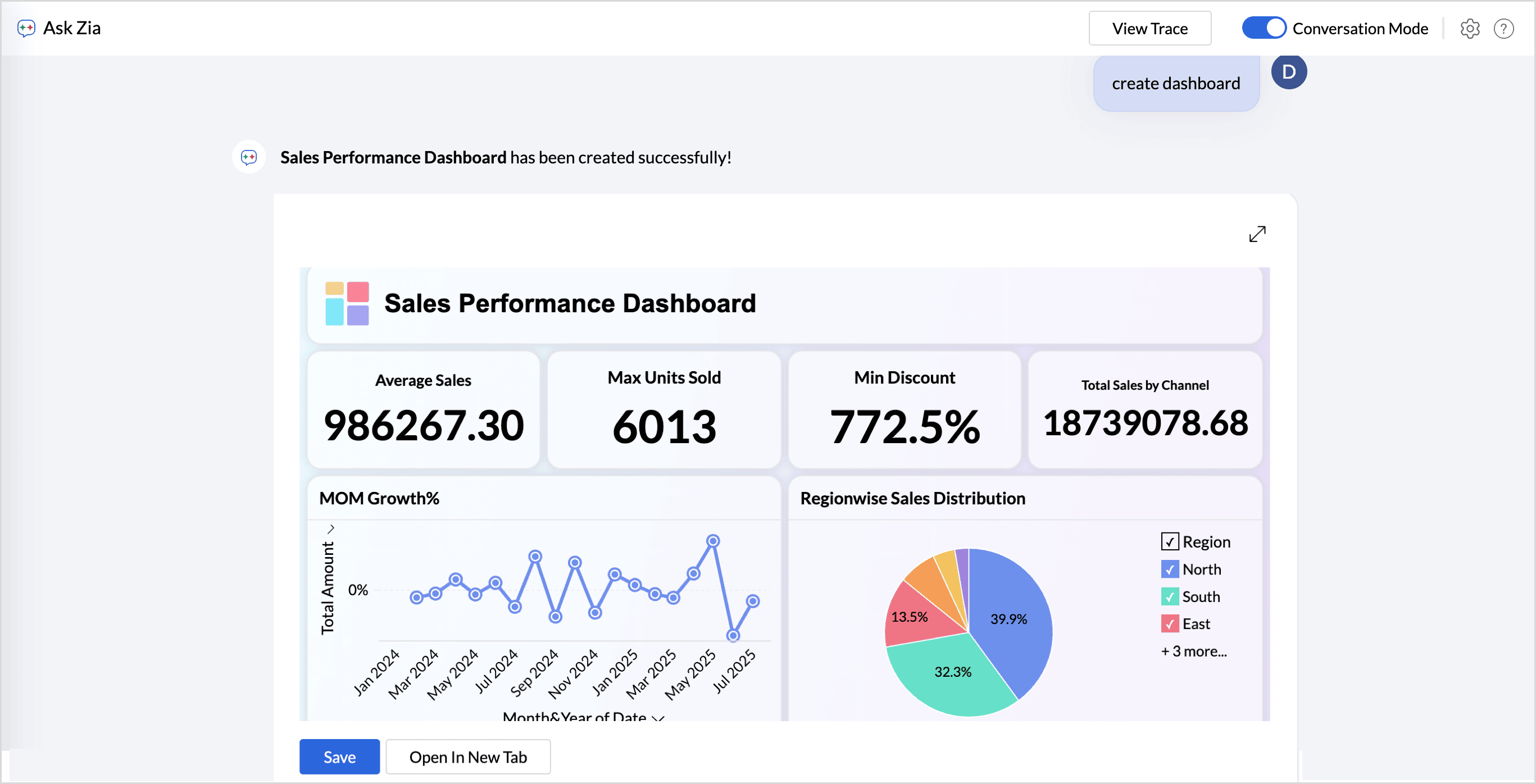Toggle the Region select-all checkbox

tap(1169, 542)
